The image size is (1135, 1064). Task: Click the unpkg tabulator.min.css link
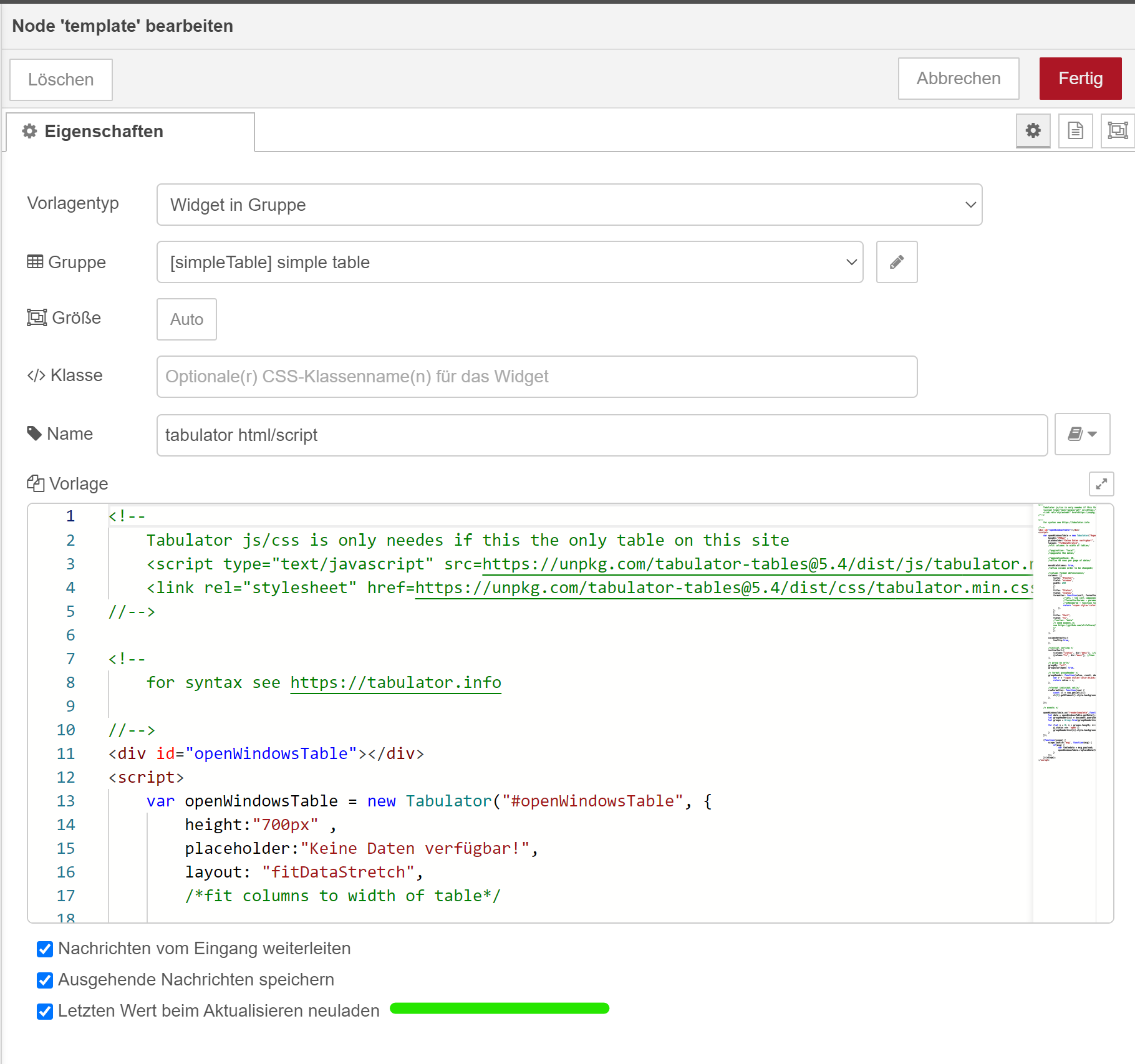(724, 588)
